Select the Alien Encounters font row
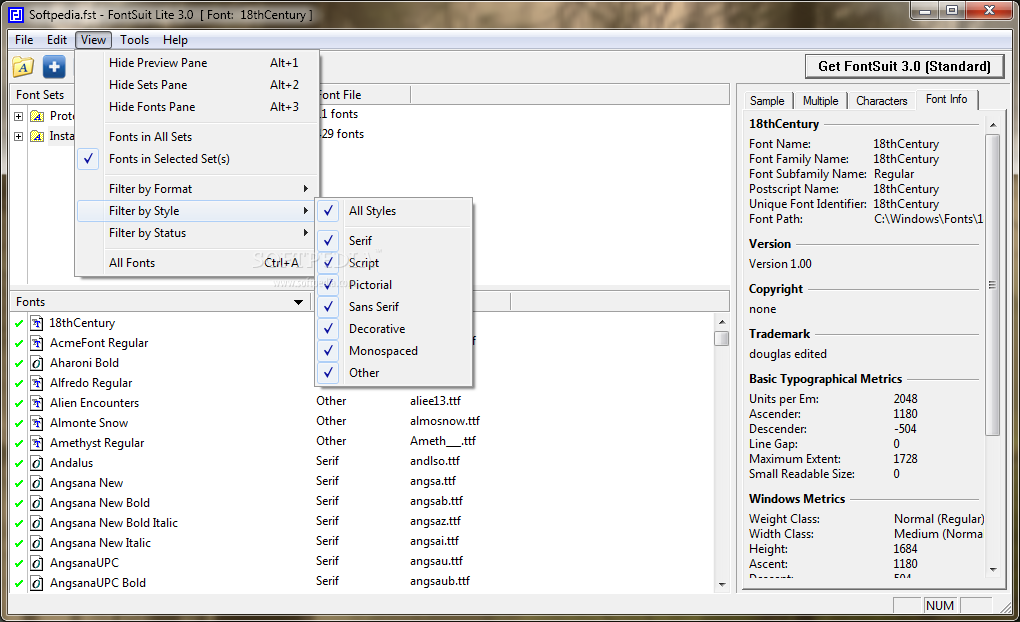 (94, 403)
